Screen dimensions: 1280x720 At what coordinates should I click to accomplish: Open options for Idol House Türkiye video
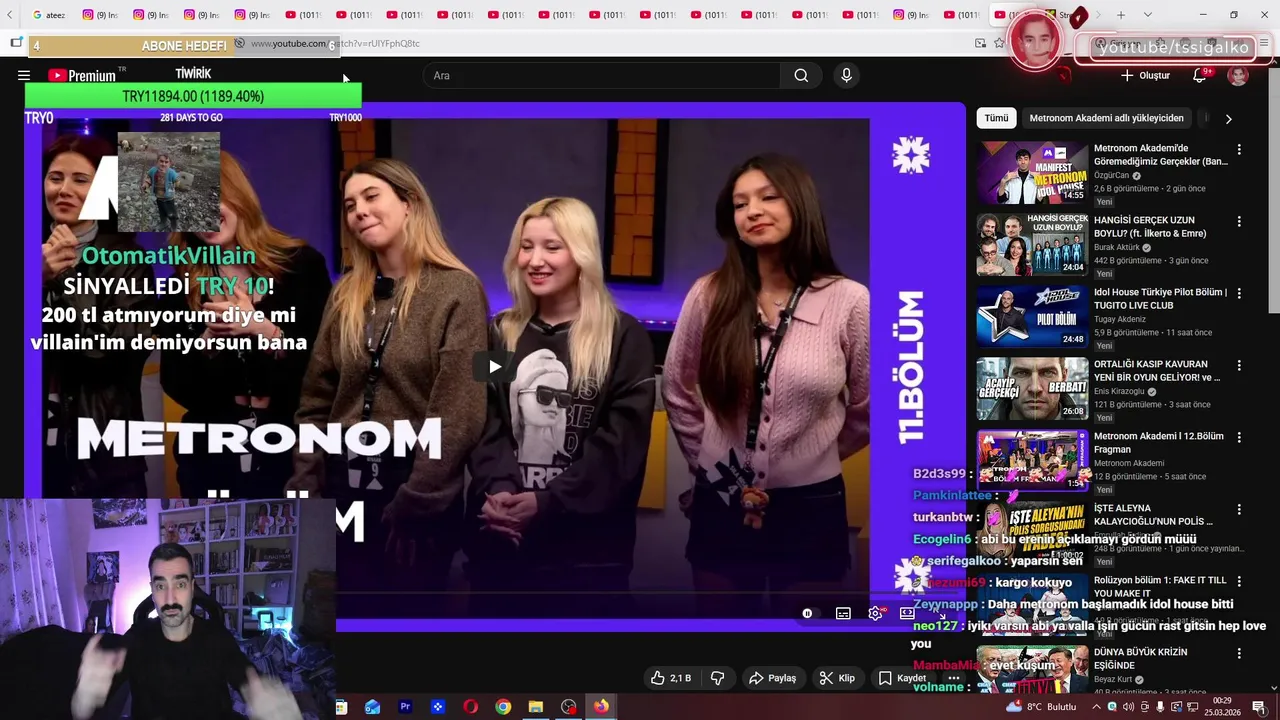coord(1239,293)
